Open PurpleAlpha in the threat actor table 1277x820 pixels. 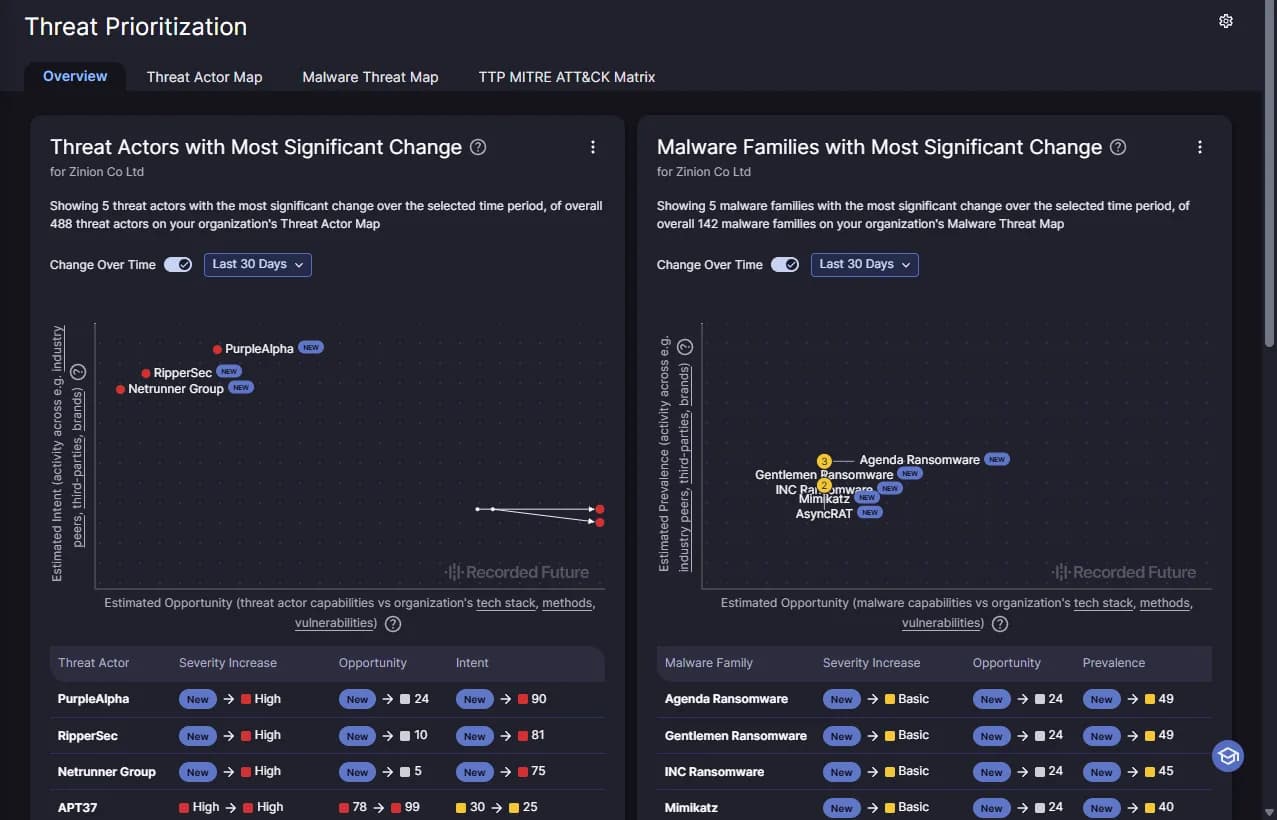(x=94, y=699)
